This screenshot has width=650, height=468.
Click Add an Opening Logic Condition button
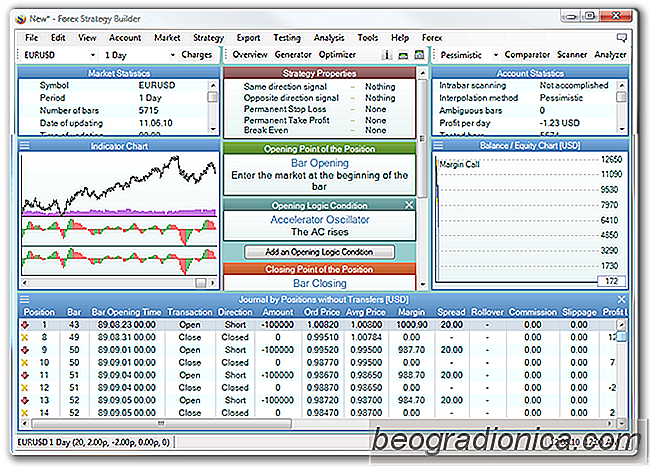click(x=319, y=252)
